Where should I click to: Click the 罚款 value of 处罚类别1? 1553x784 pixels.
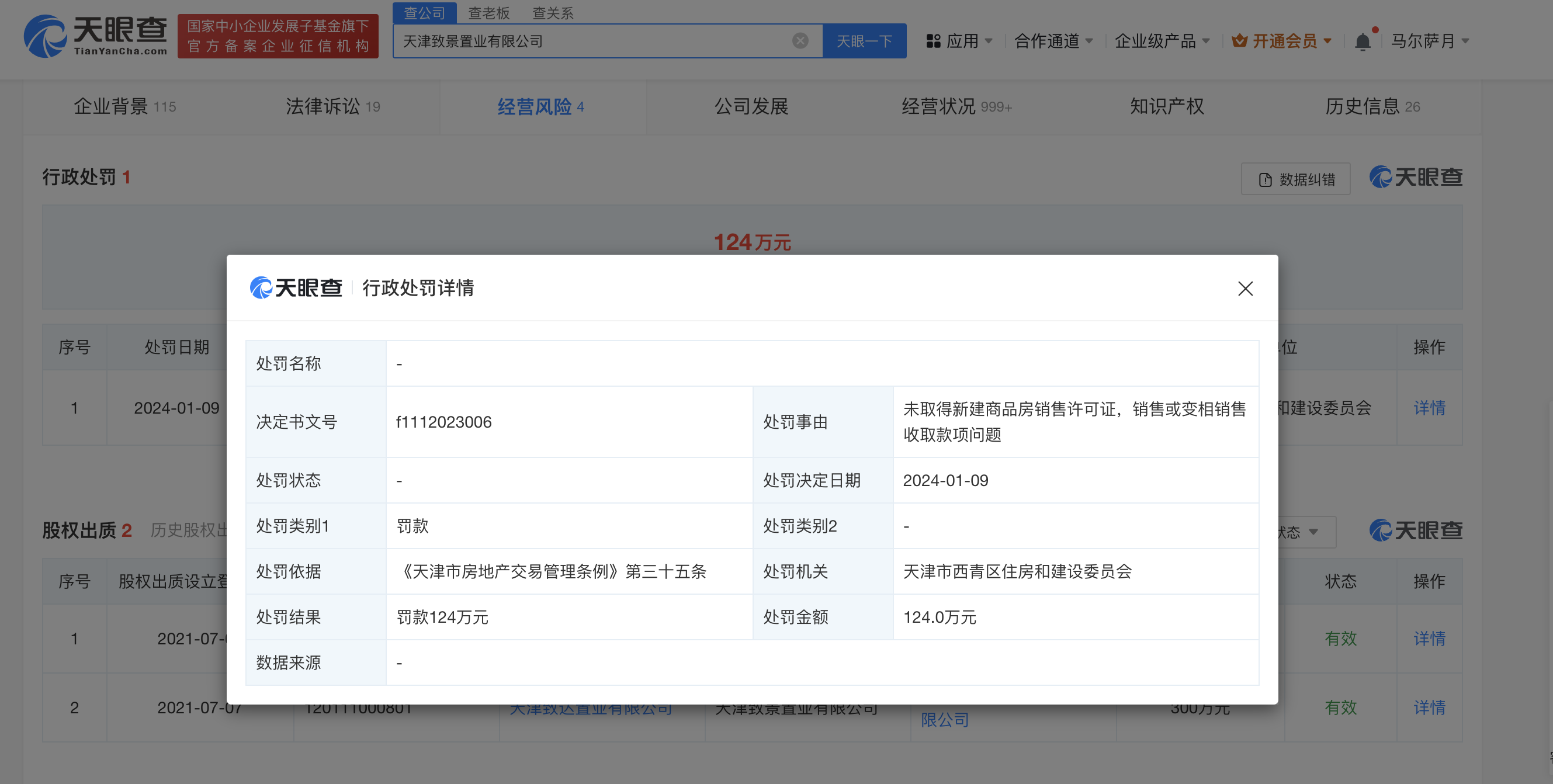[412, 526]
